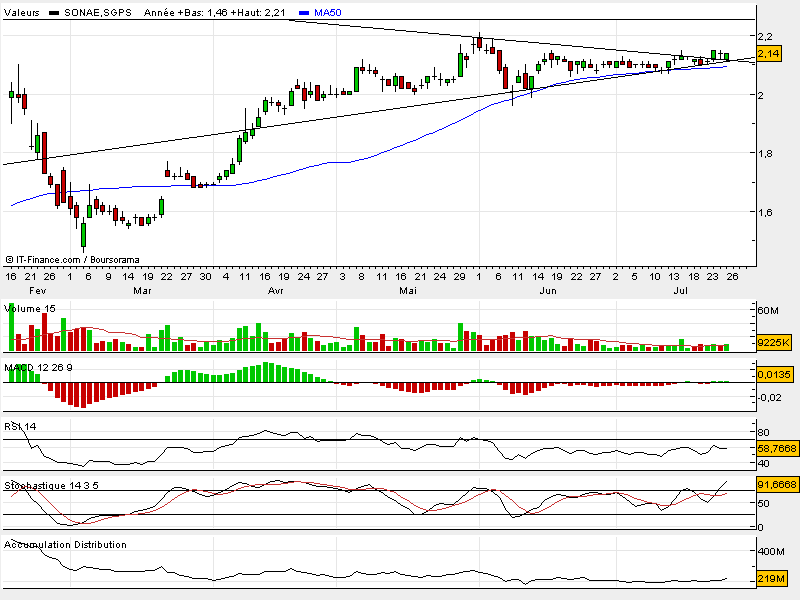
Task: Click the SONAE,SGPS title text
Action: (98, 13)
